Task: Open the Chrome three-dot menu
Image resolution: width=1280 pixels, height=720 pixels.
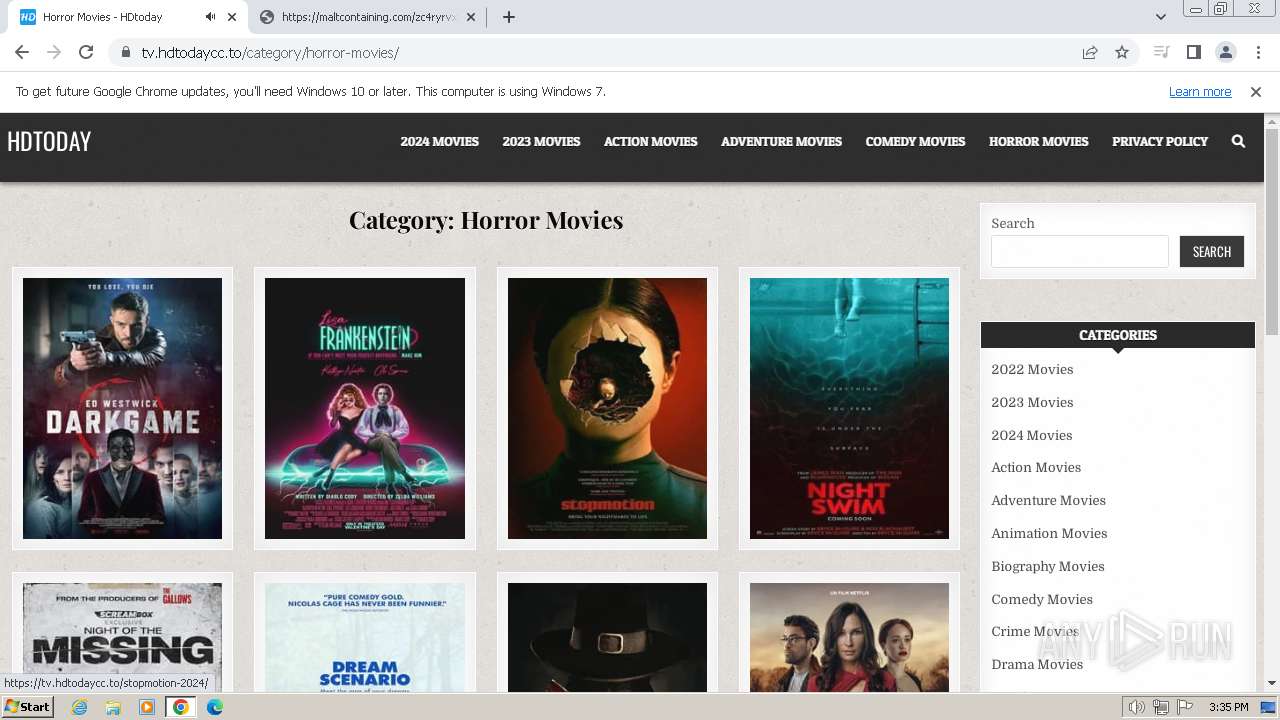Action: [x=1258, y=53]
